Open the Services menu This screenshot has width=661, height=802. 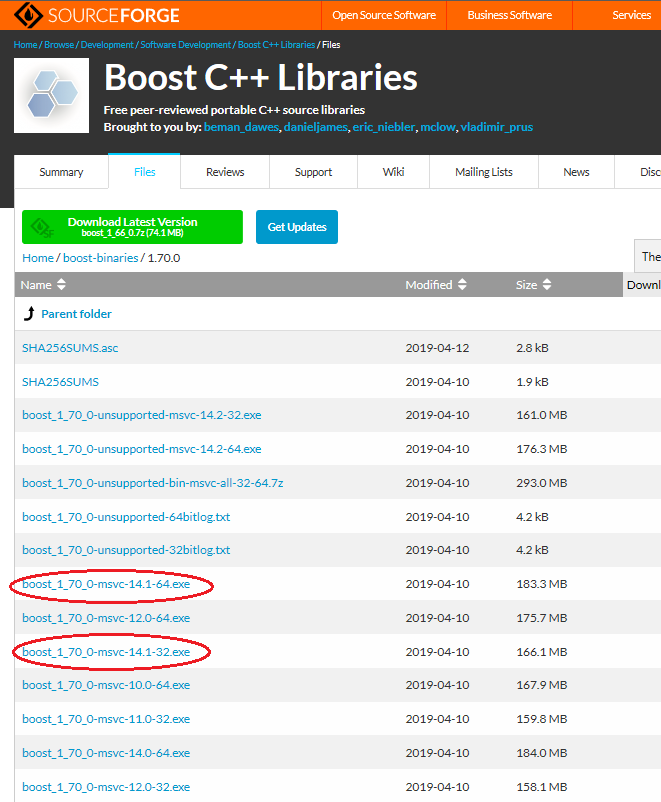coord(631,15)
